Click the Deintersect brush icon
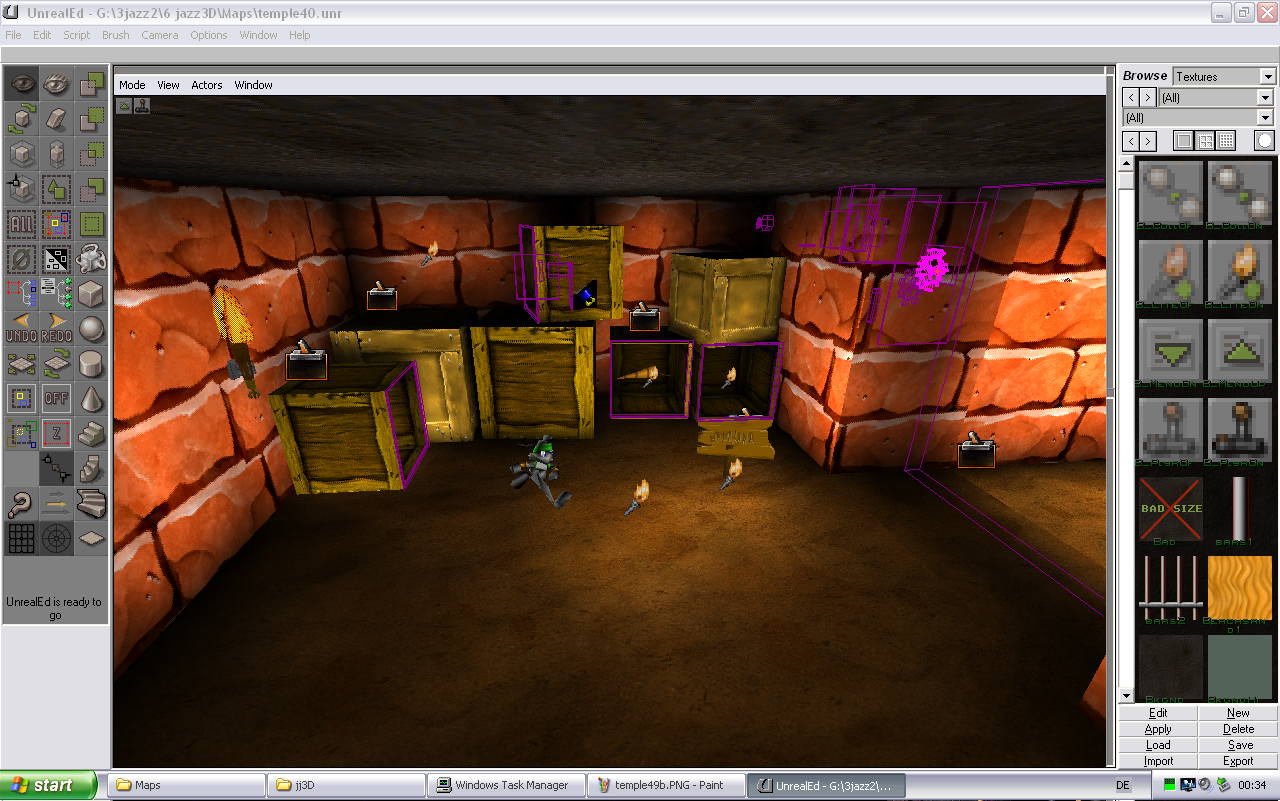The image size is (1280, 801). [92, 189]
